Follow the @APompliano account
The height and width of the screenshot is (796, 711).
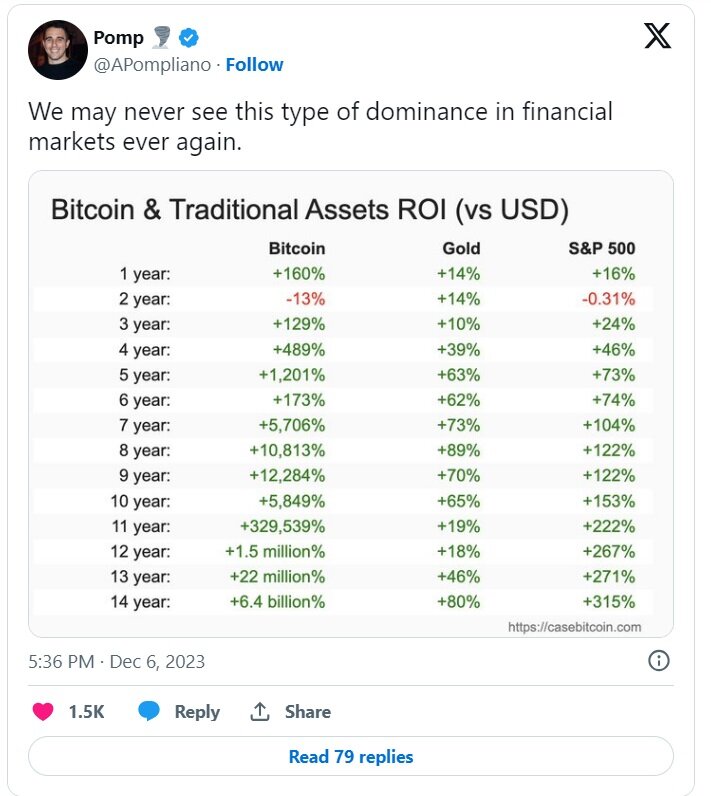(254, 65)
